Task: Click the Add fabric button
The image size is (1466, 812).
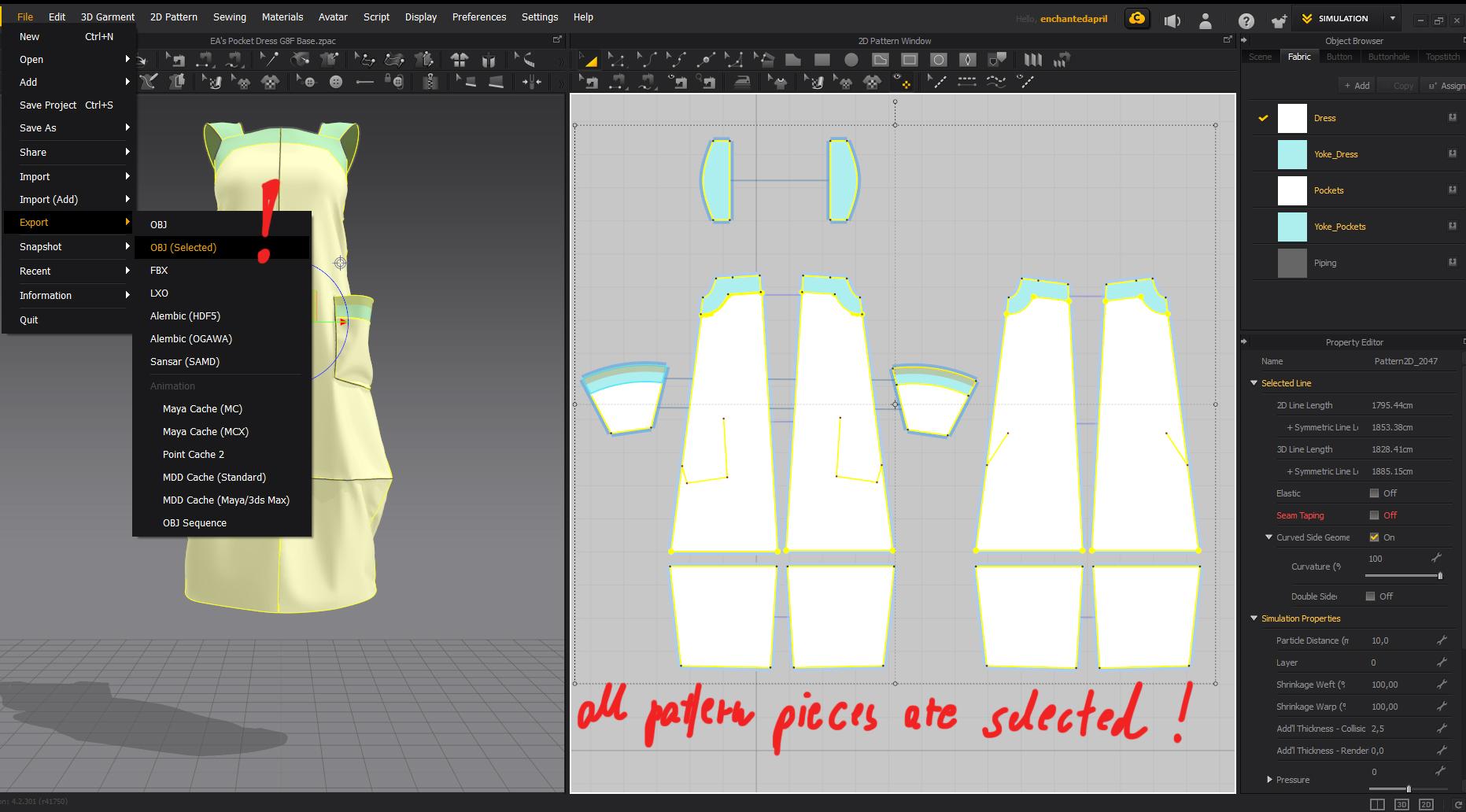Action: (1357, 86)
